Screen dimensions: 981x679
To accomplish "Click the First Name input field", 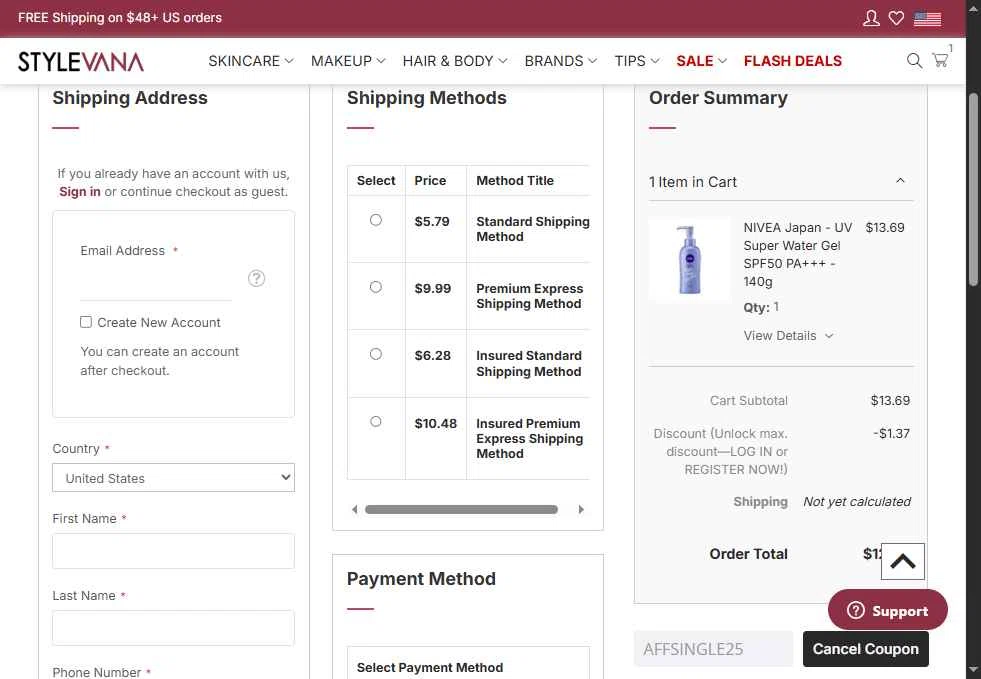I will pos(173,551).
